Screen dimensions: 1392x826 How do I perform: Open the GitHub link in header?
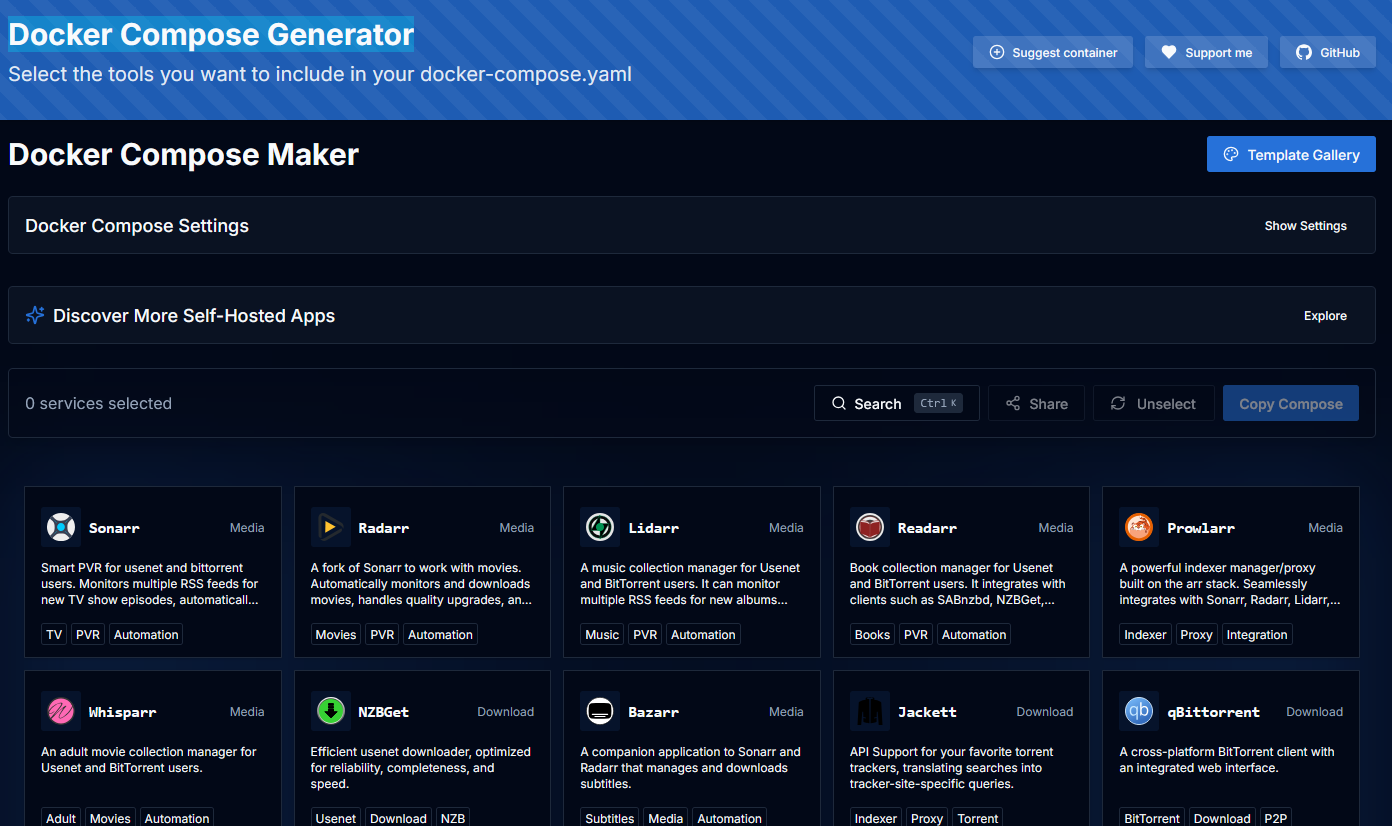[1327, 53]
